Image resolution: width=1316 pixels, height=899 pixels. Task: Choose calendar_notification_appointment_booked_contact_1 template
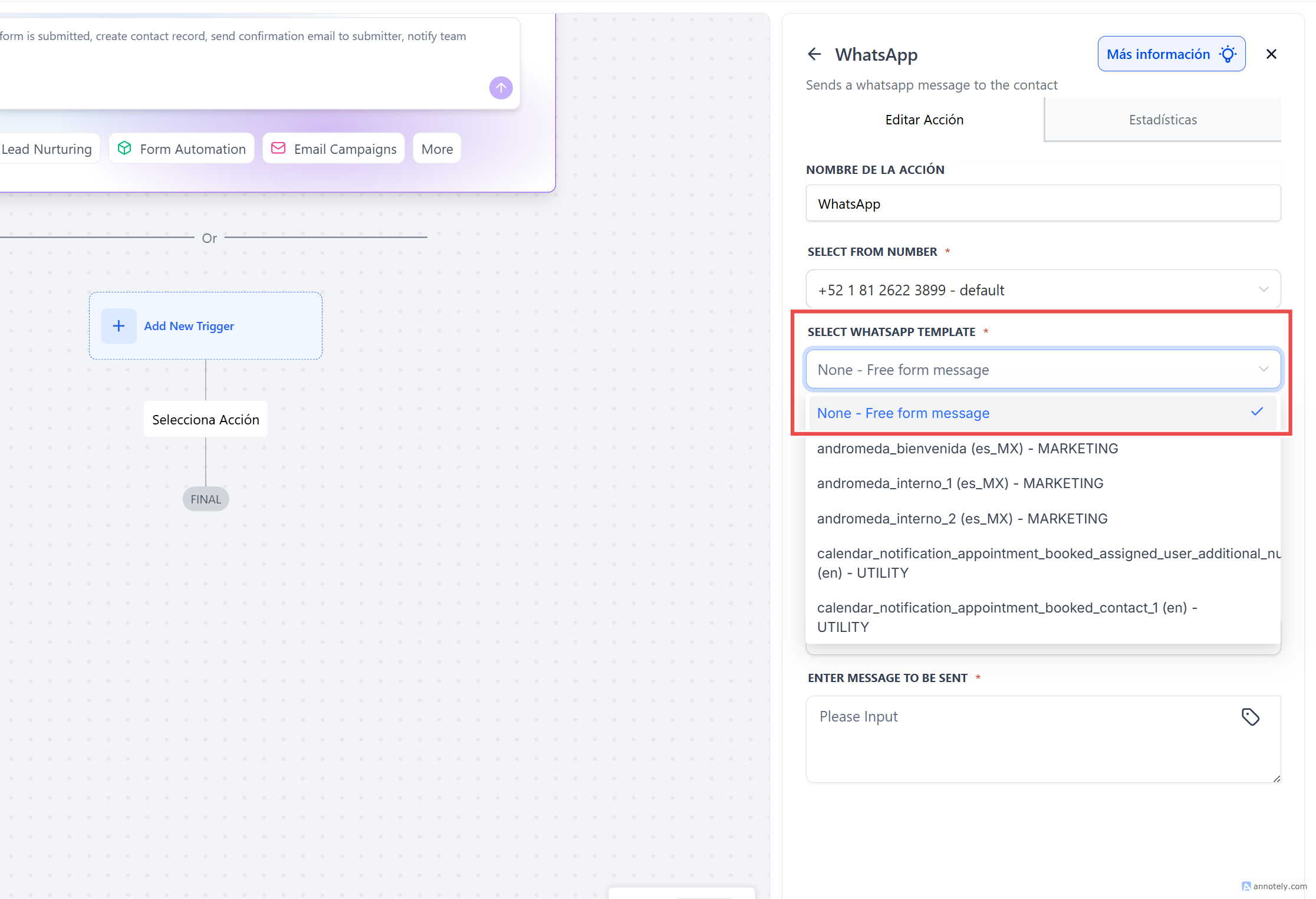coord(1006,617)
